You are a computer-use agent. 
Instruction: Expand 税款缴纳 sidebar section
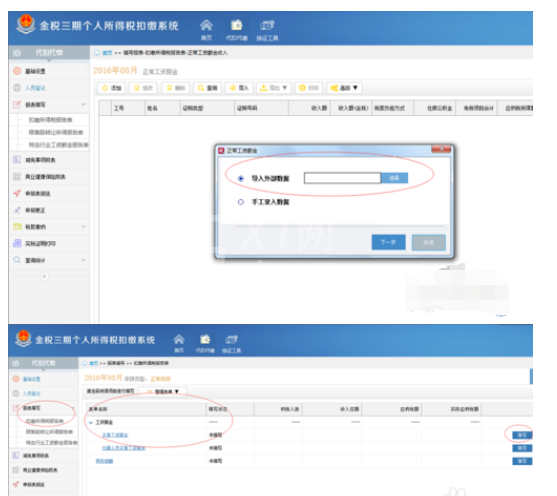84,227
